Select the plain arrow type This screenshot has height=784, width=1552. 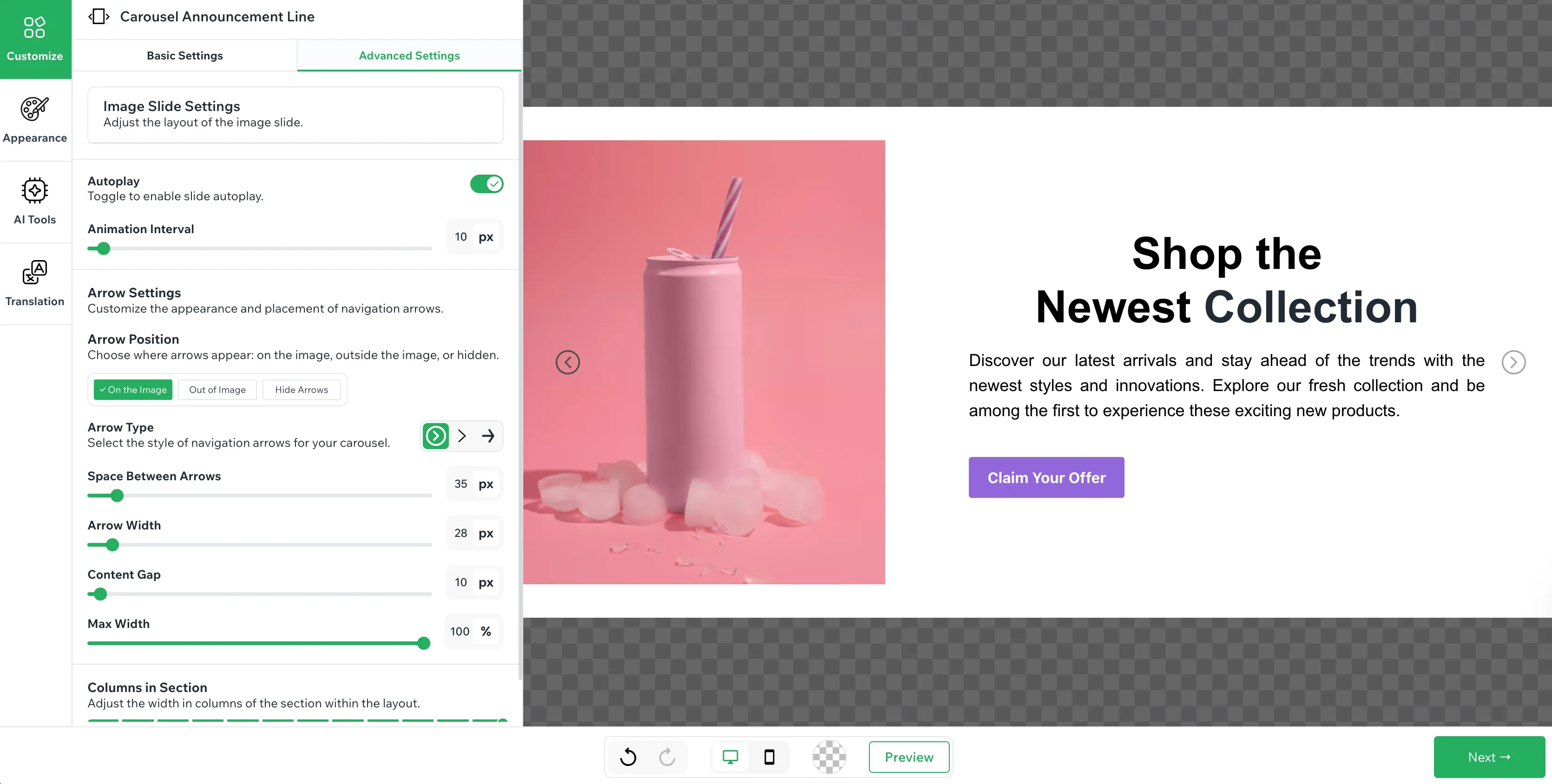[488, 436]
